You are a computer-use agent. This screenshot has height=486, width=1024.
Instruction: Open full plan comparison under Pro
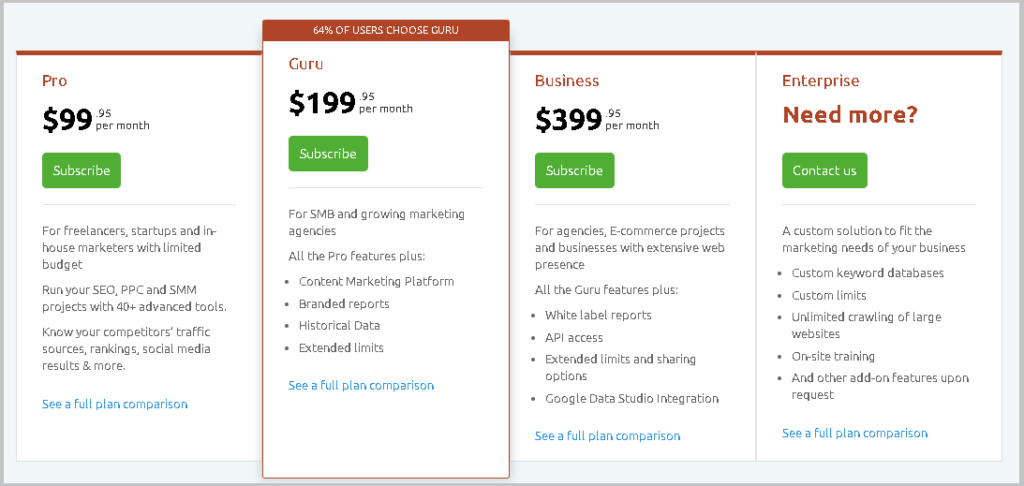[x=115, y=404]
